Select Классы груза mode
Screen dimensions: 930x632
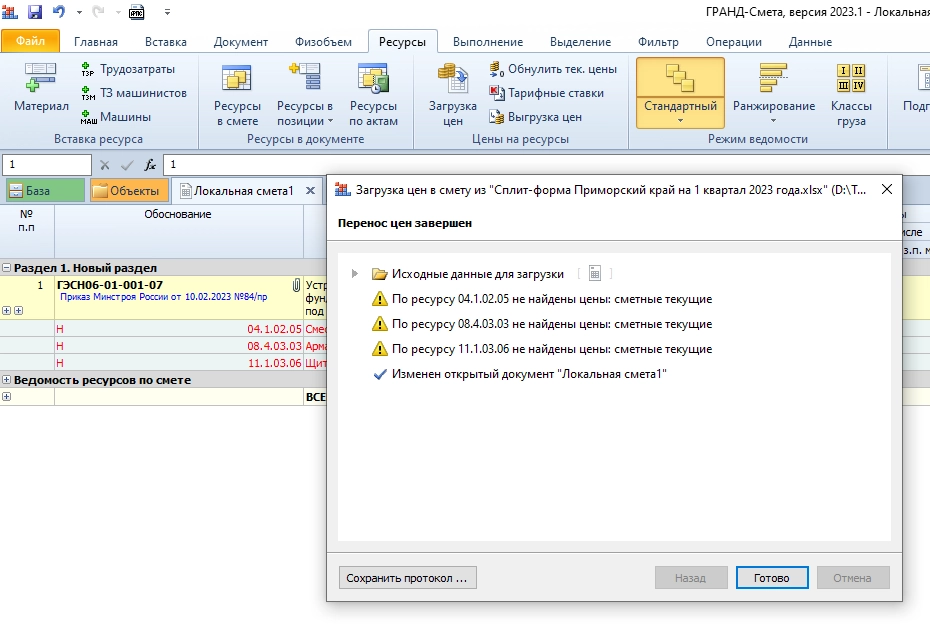click(x=851, y=93)
